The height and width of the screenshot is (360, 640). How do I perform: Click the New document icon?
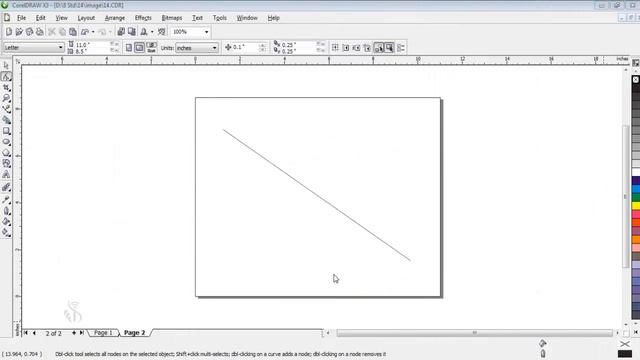pyautogui.click(x=9, y=32)
